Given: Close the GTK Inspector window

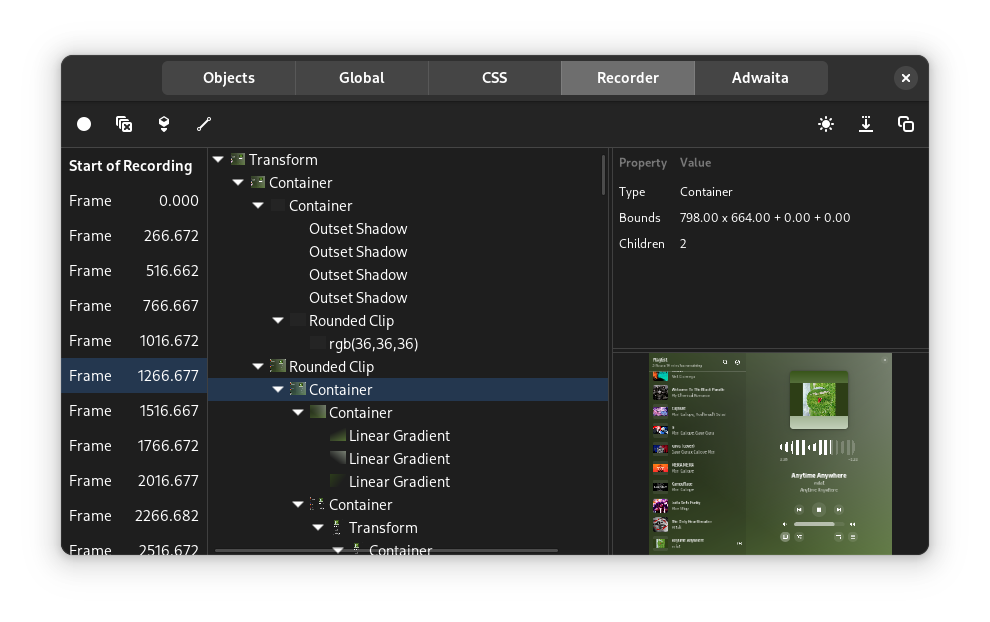Looking at the screenshot, I should click(x=905, y=77).
